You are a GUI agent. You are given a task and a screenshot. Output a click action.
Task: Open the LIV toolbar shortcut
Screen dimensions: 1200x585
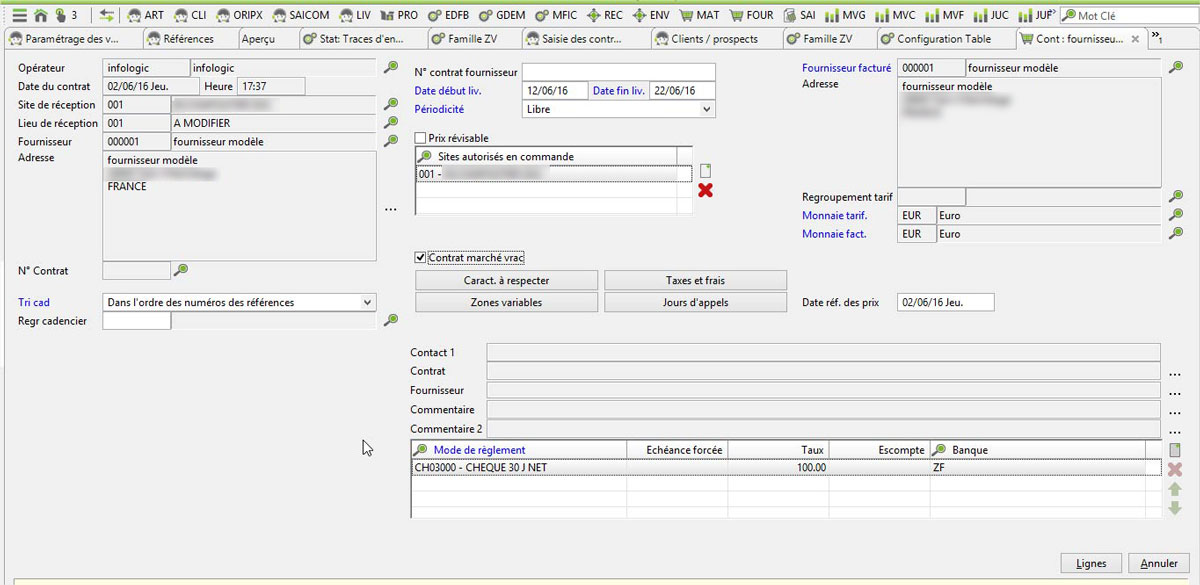tap(357, 15)
